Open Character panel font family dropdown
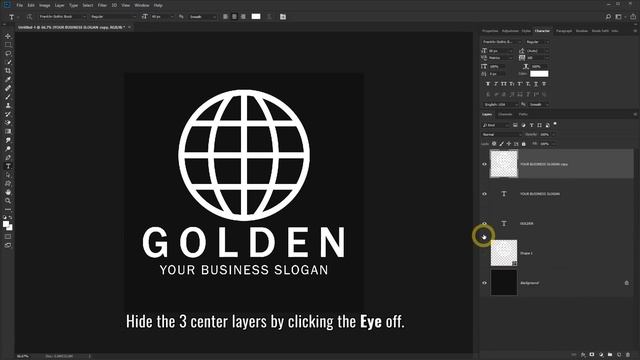 (501, 42)
